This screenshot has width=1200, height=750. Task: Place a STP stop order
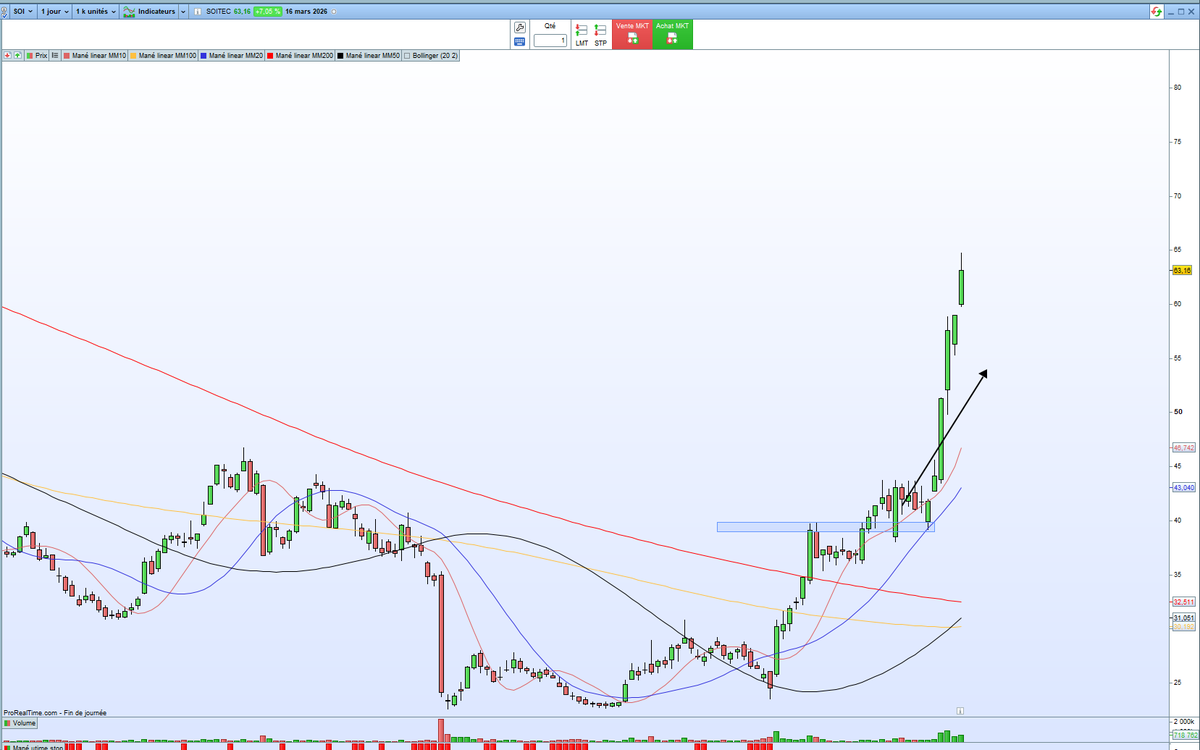[600, 35]
